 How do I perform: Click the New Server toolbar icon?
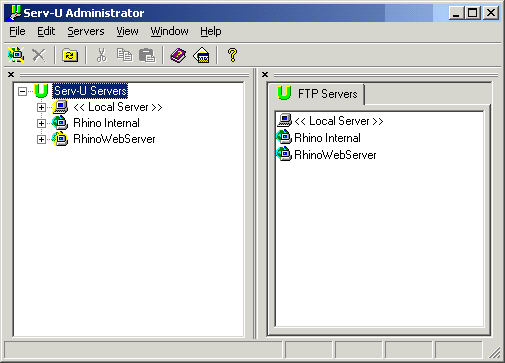point(16,55)
